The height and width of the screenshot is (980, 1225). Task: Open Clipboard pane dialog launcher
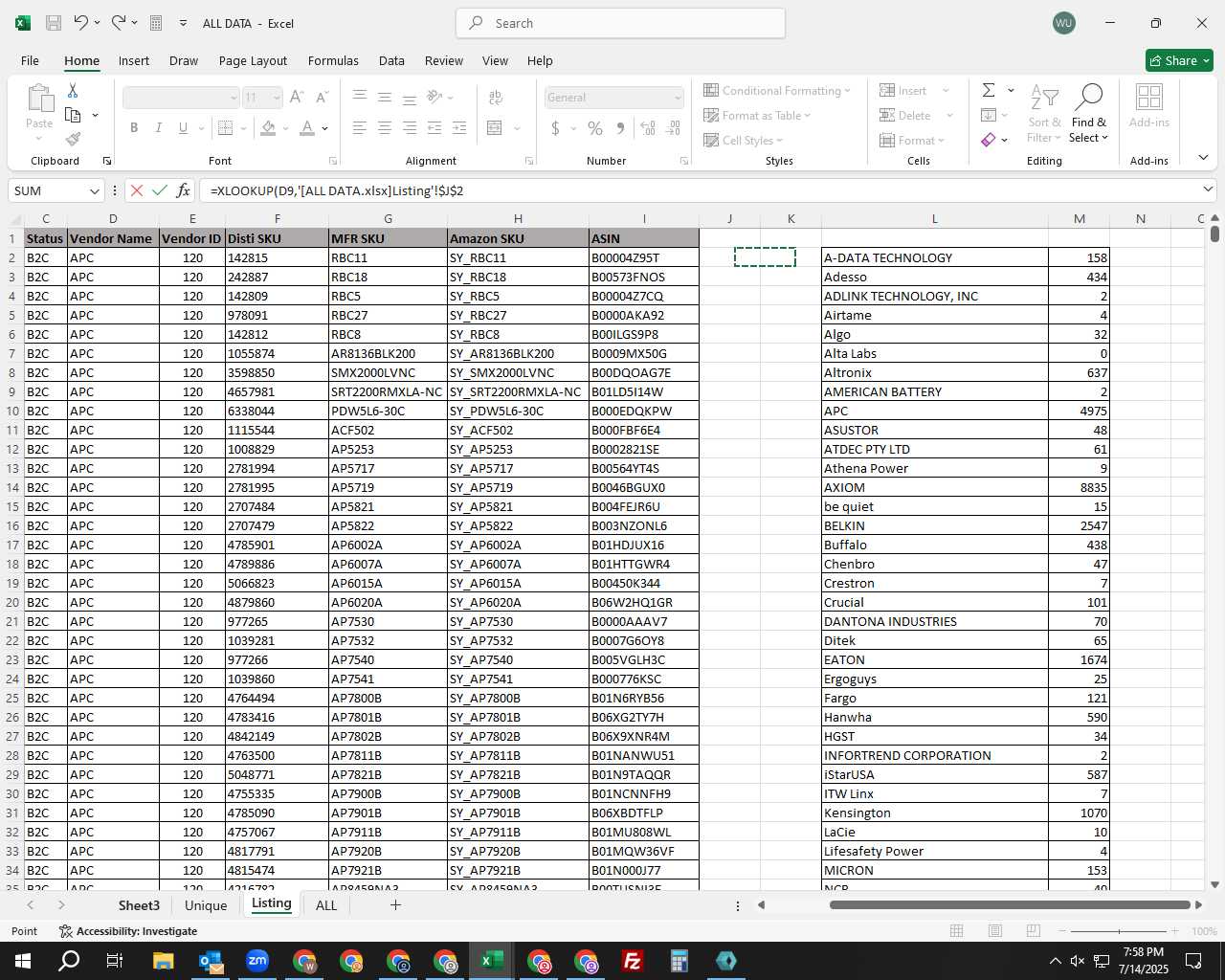106,161
